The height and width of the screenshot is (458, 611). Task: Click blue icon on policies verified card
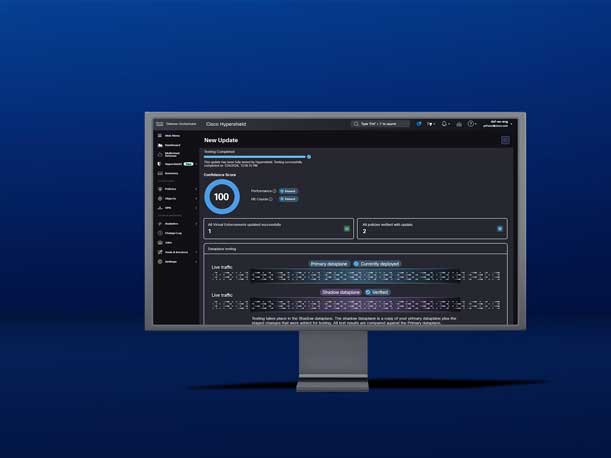click(x=500, y=229)
